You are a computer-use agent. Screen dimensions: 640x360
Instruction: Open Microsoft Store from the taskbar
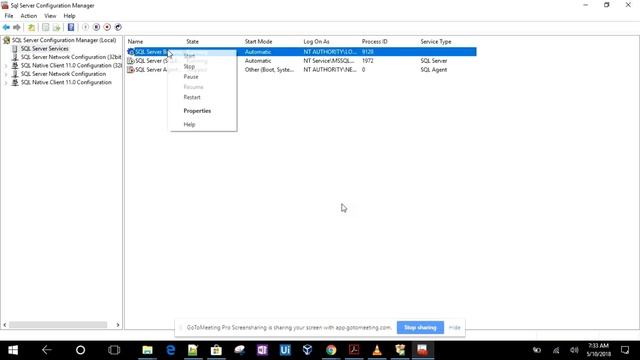(216, 350)
